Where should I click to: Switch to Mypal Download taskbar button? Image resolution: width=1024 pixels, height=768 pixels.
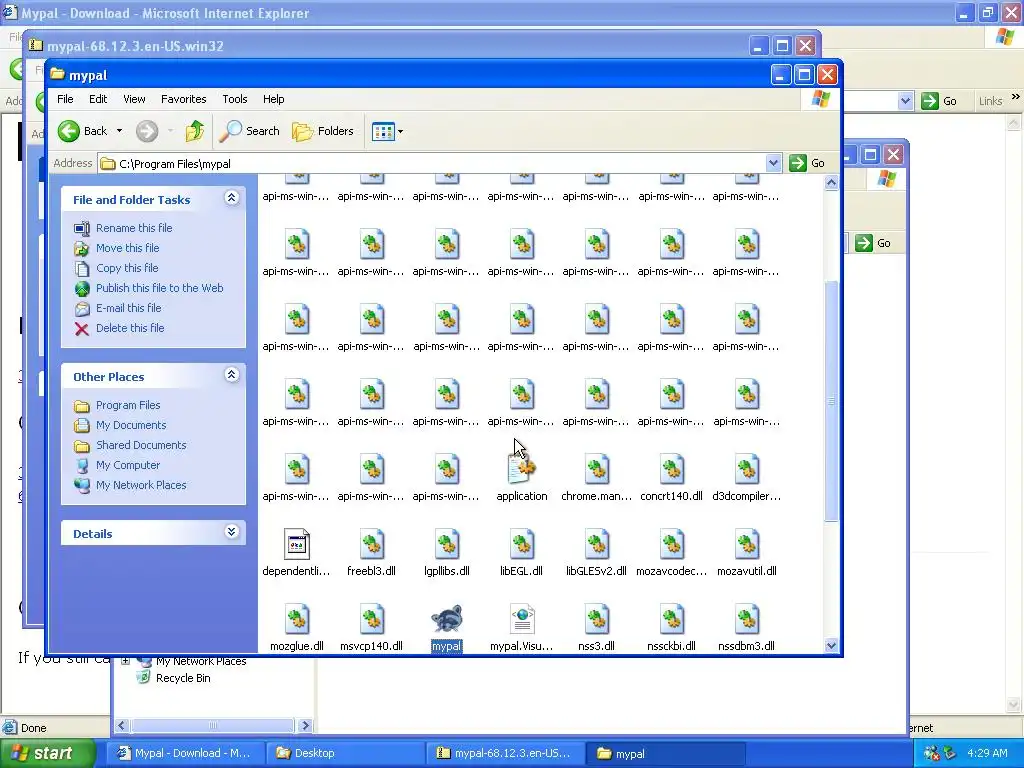click(x=185, y=753)
